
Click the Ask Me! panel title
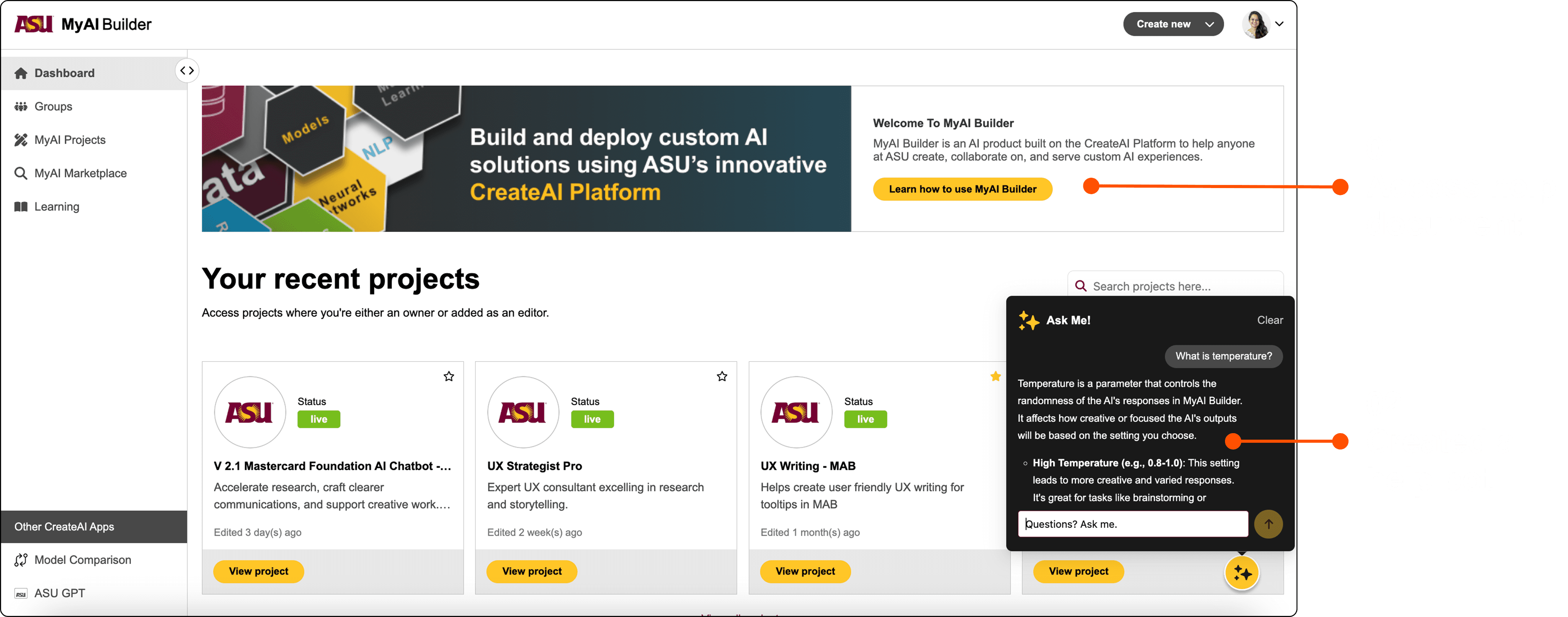point(1068,321)
